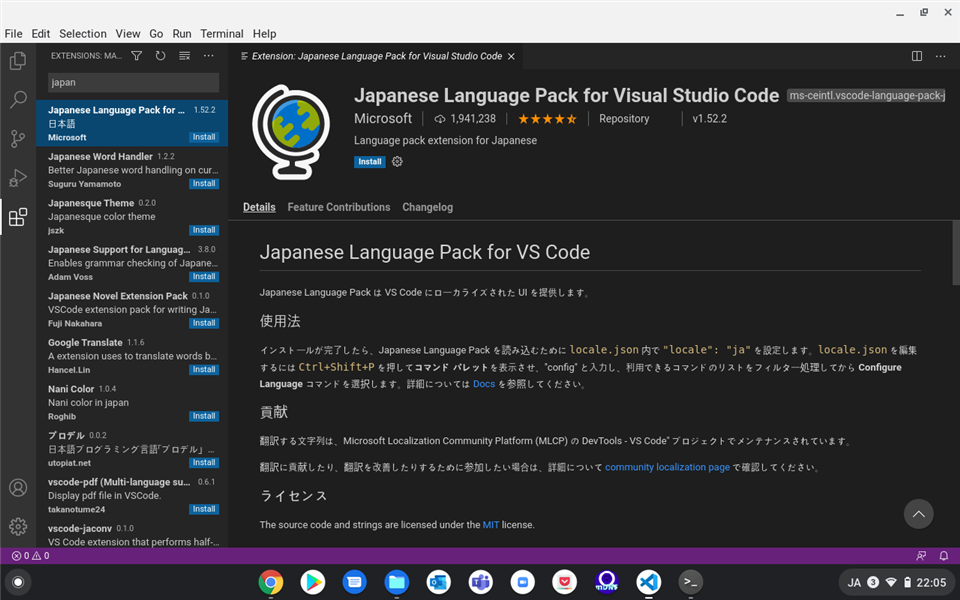Install the Nani Color extension
The height and width of the screenshot is (600, 960).
tap(204, 416)
